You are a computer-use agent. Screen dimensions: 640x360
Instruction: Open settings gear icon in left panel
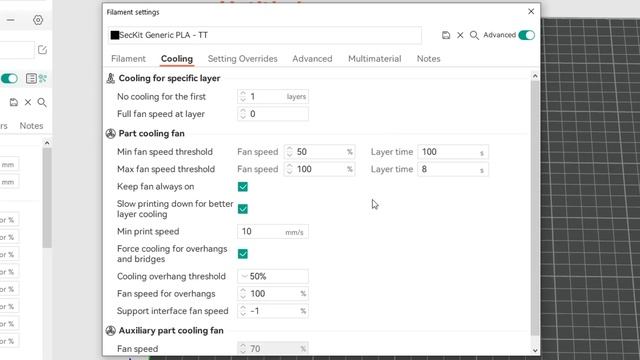click(x=38, y=20)
